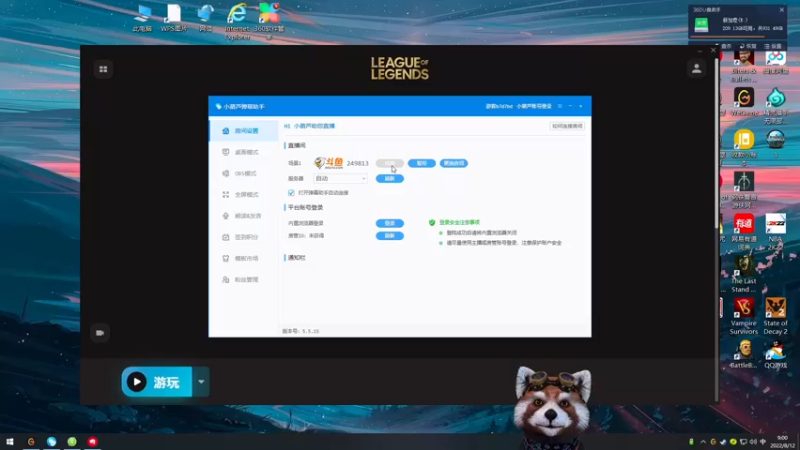Click the taskbar clock
The height and width of the screenshot is (450, 800).
tap(782, 442)
